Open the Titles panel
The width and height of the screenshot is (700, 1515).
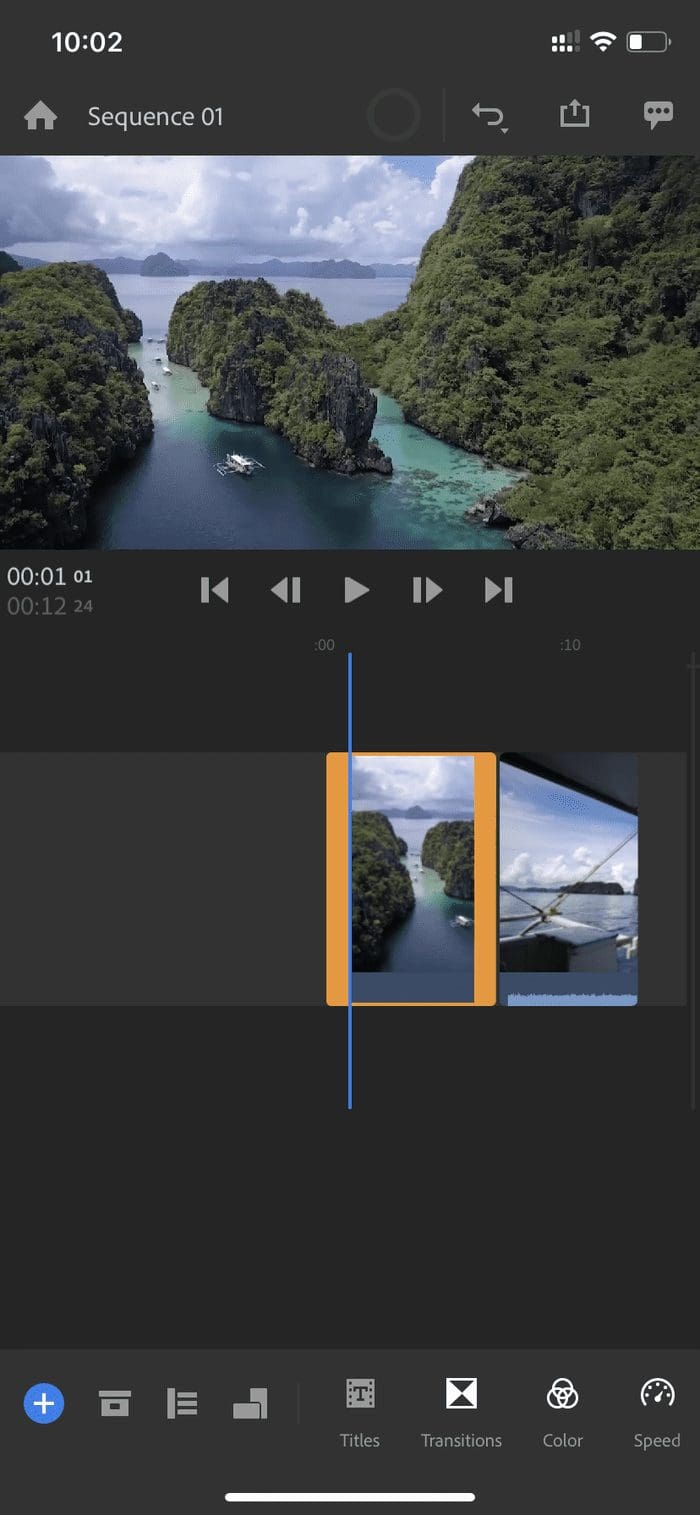click(x=360, y=1413)
